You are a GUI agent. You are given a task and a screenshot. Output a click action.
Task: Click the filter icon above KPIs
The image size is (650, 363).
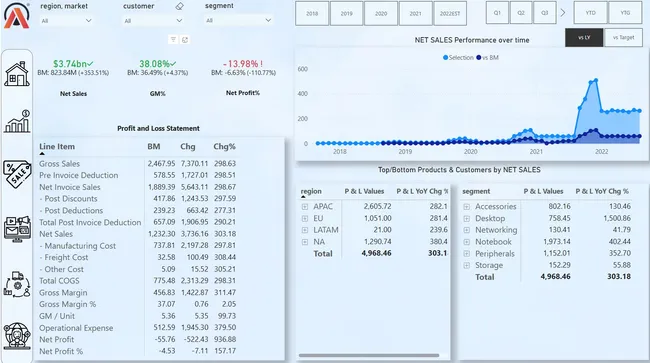[173, 40]
